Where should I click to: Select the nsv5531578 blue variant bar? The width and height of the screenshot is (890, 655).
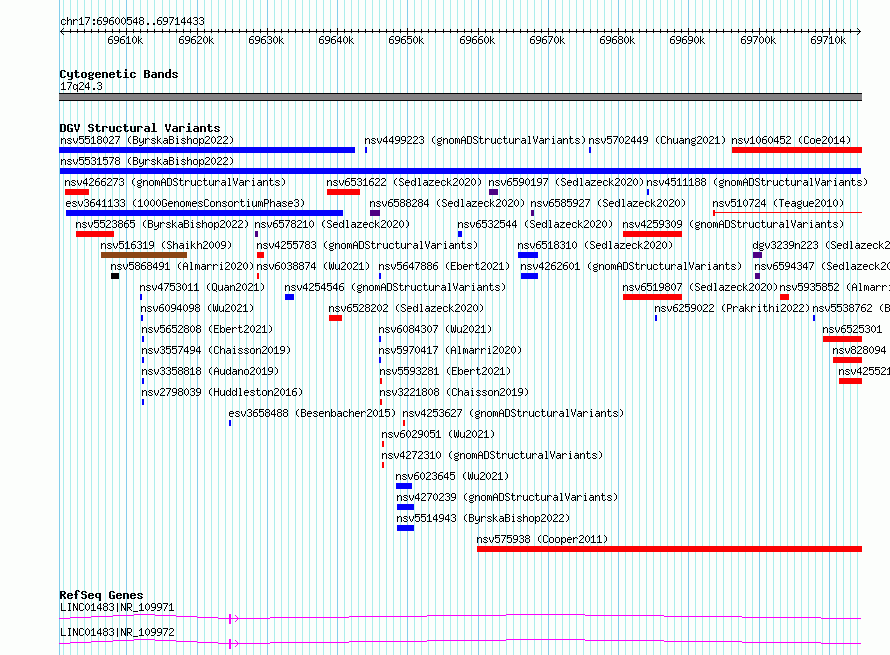tap(460, 171)
